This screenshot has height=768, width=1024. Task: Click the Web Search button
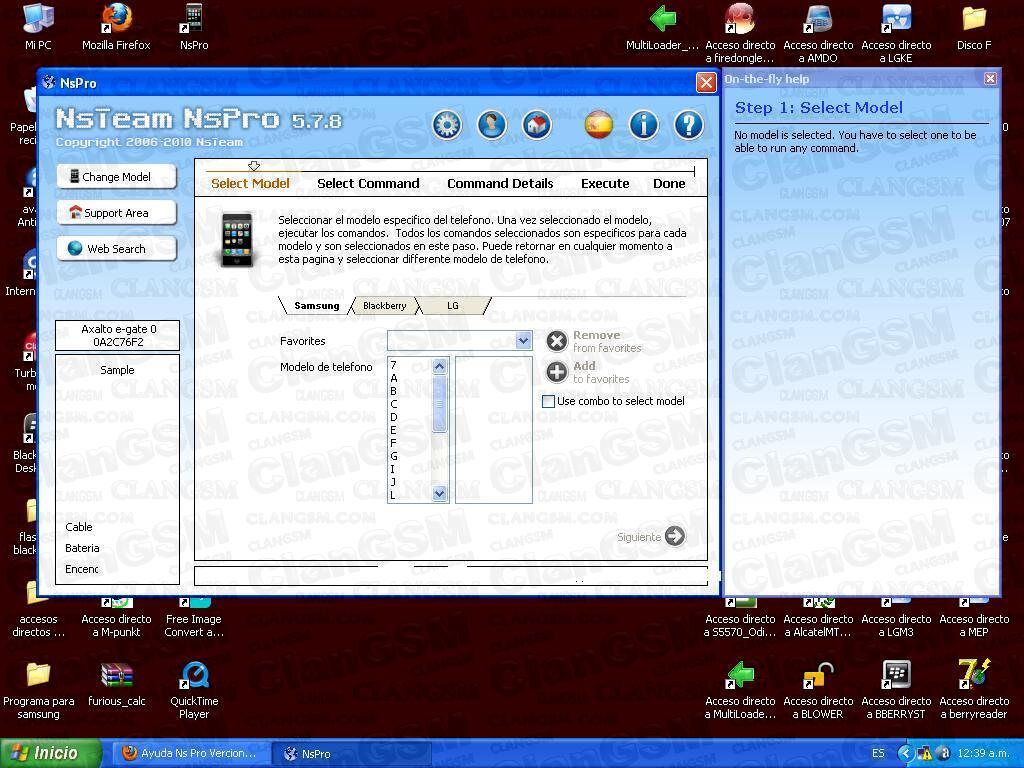point(116,248)
